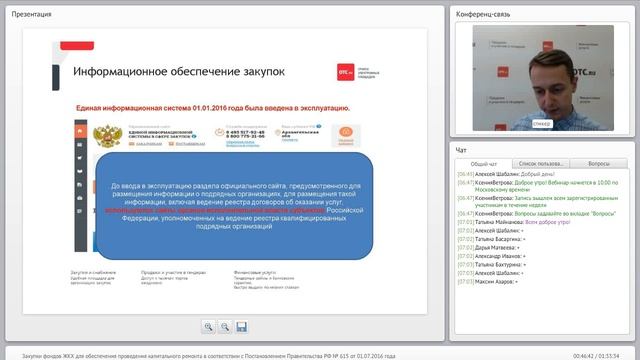Click red line about Единая информационная система

point(213,108)
